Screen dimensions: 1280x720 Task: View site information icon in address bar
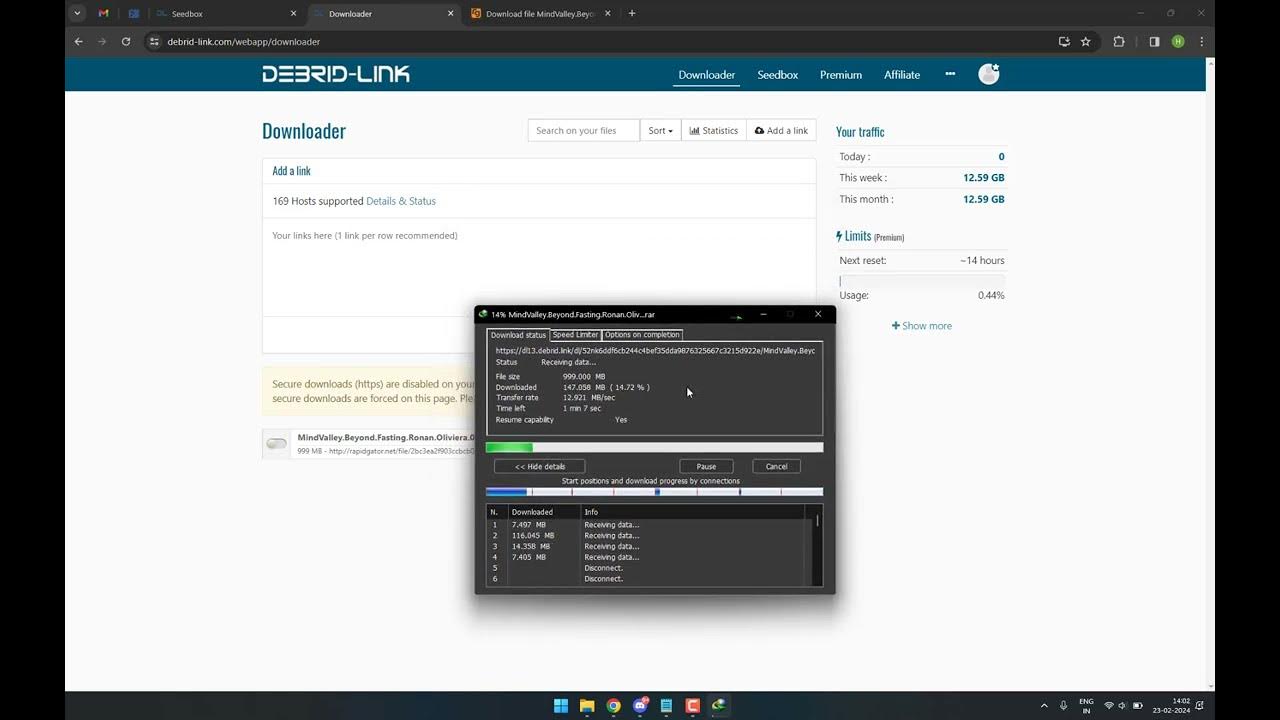(x=154, y=42)
